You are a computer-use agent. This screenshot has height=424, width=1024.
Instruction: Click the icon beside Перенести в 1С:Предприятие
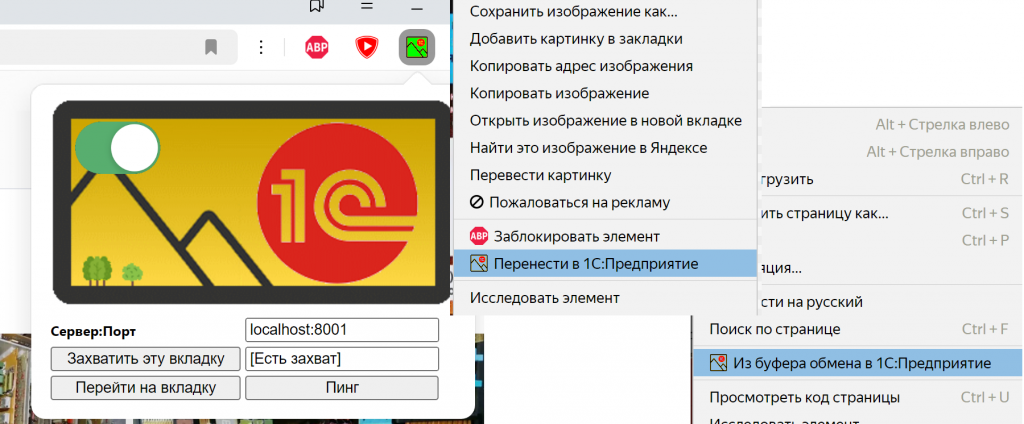point(479,263)
